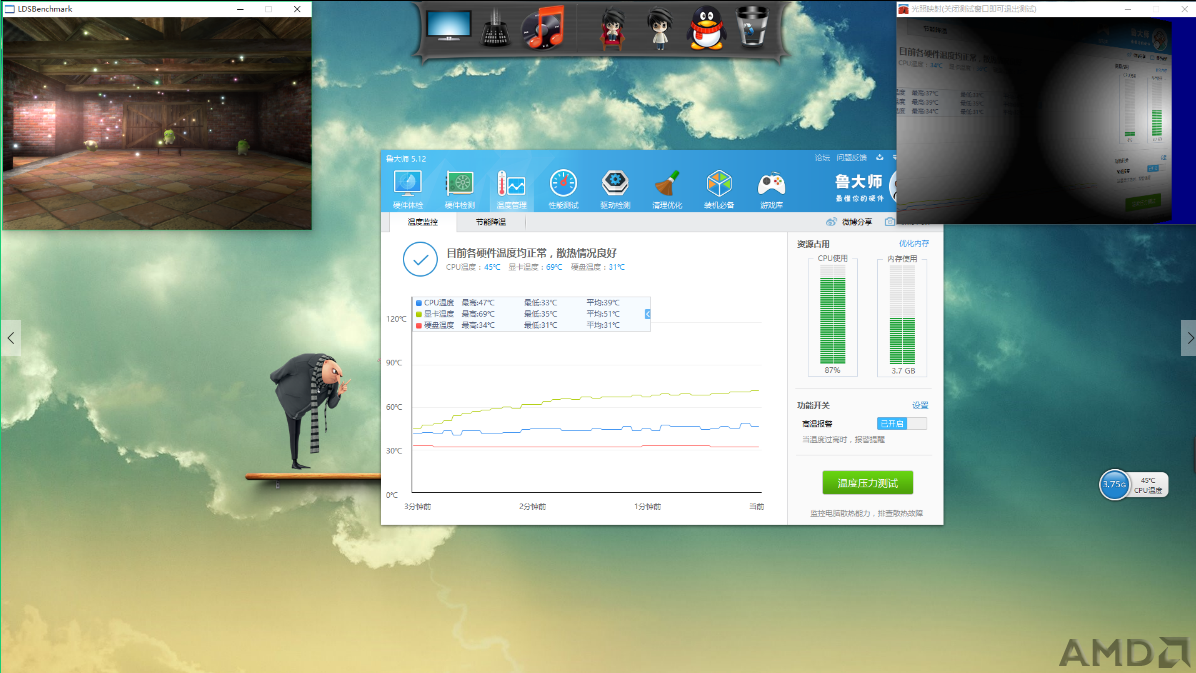Click the left wallpaper navigation arrow
Screen dimensions: 1196x673
tap(11, 338)
